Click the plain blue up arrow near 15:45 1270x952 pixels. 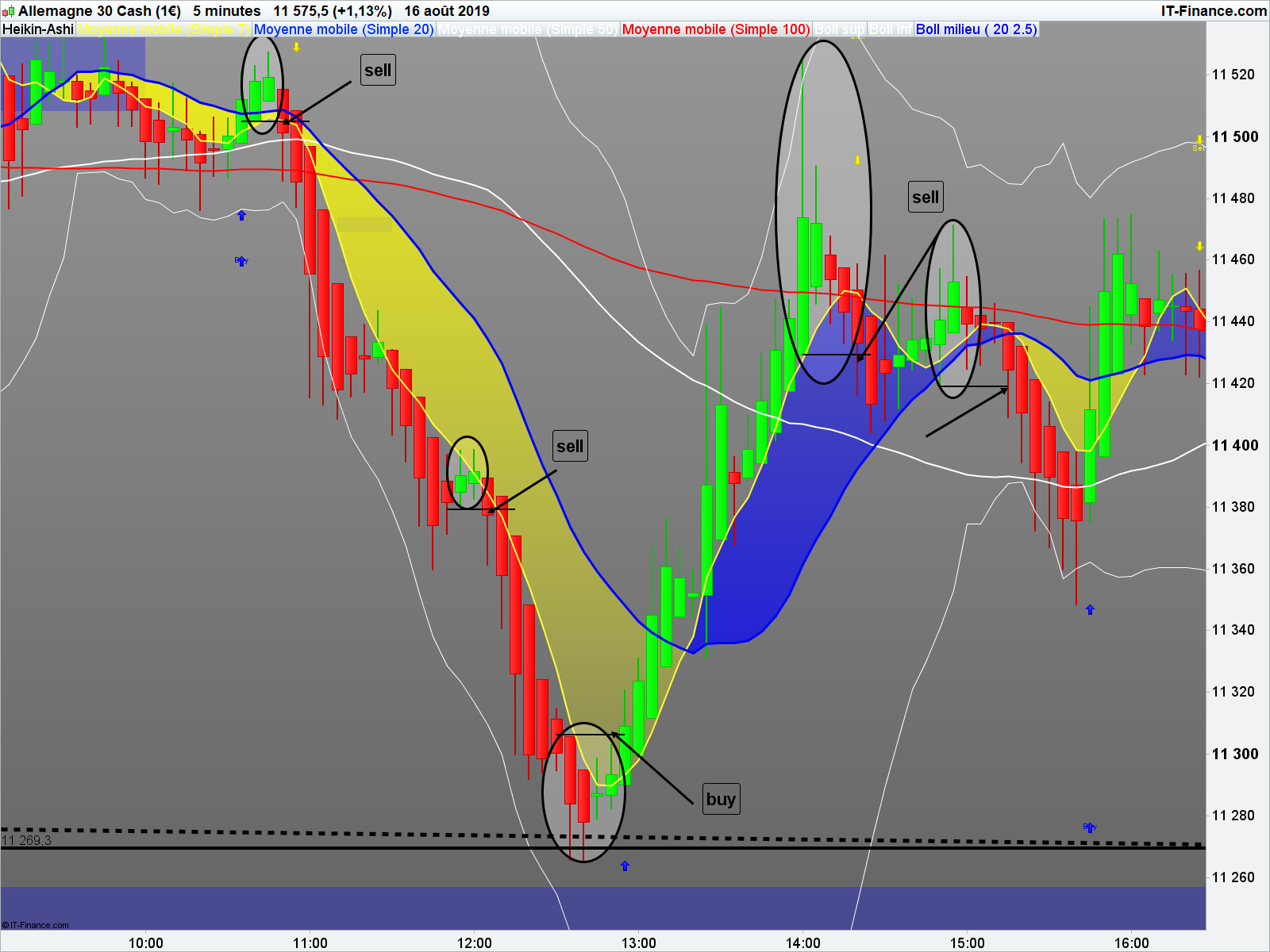tap(1090, 609)
